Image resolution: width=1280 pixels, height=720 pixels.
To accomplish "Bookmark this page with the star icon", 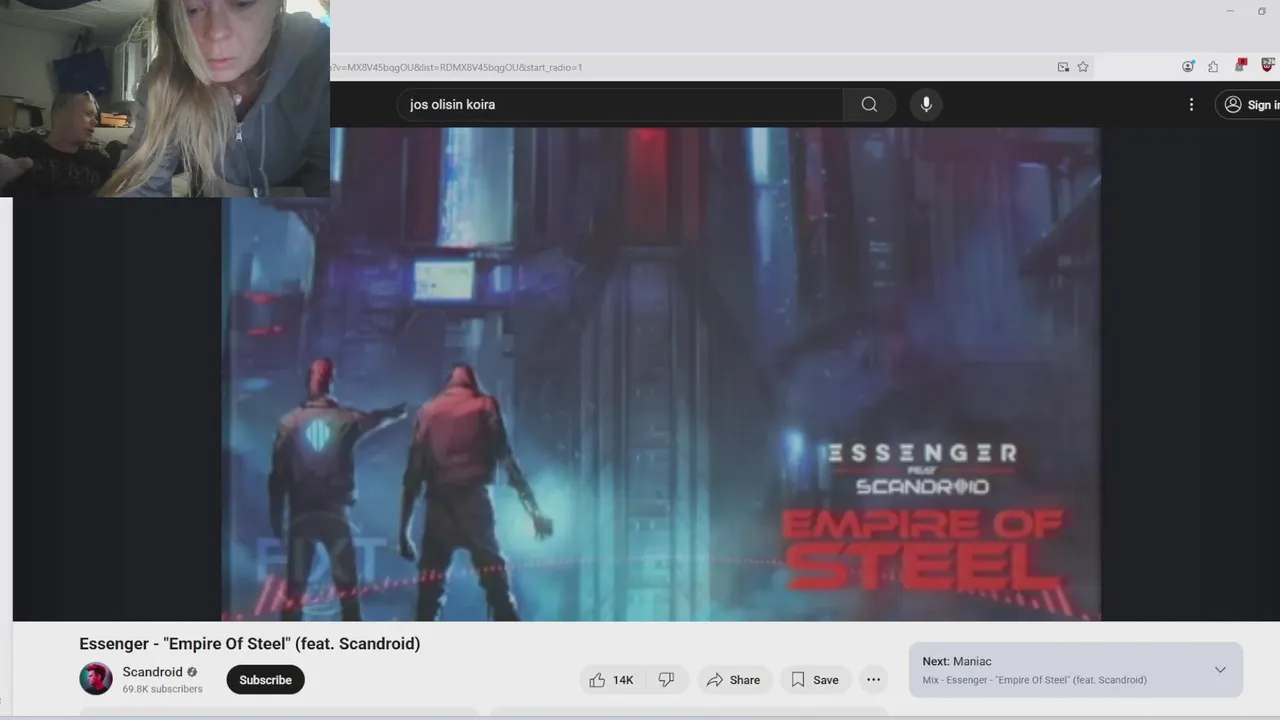I will pyautogui.click(x=1083, y=67).
